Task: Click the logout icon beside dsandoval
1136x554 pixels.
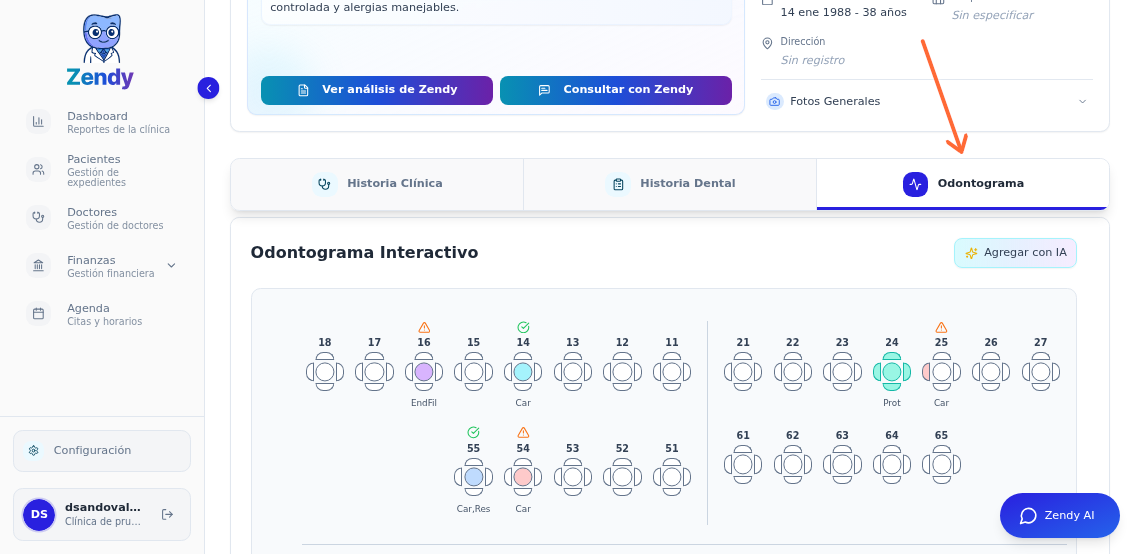Action: (x=167, y=514)
